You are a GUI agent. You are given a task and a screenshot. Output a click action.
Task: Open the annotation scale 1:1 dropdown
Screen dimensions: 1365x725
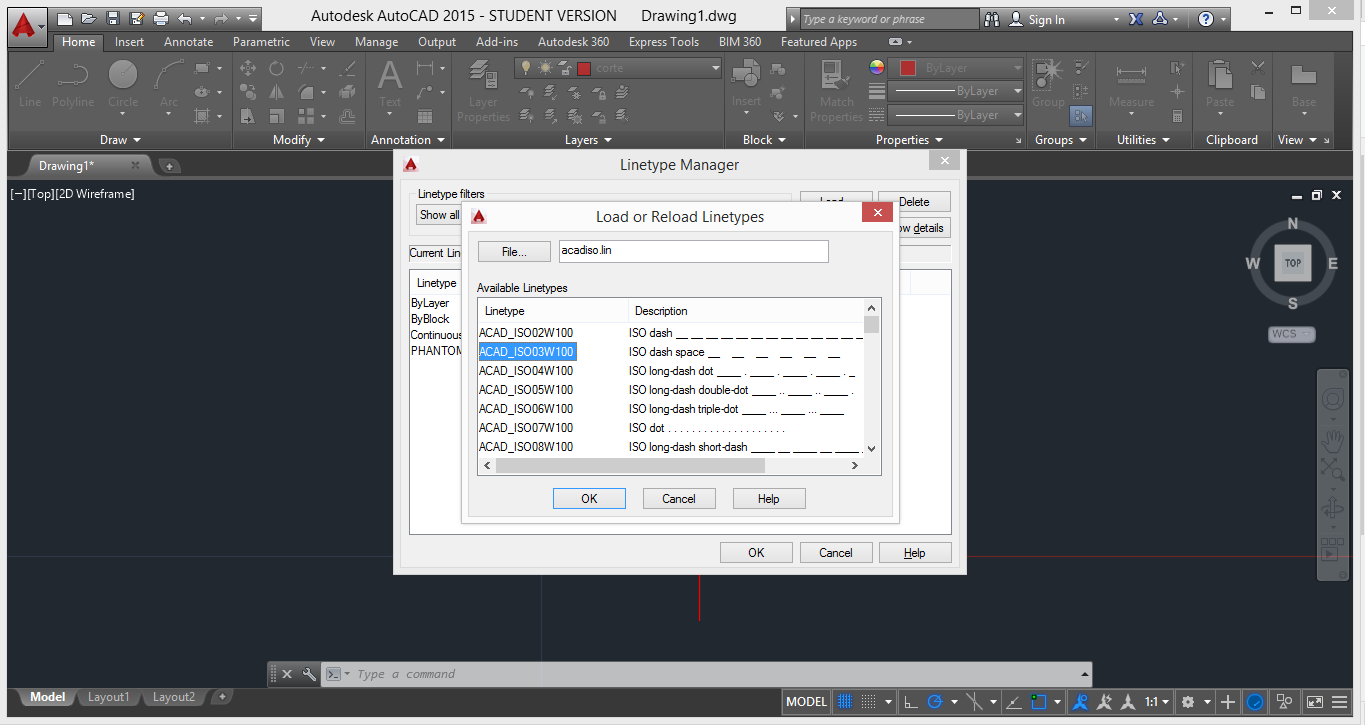click(1157, 702)
